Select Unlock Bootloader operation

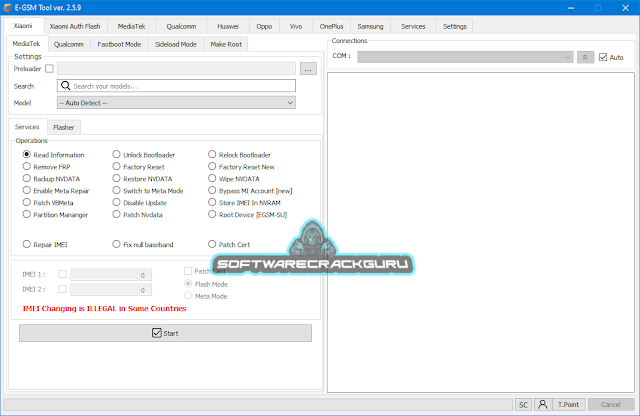click(144, 155)
